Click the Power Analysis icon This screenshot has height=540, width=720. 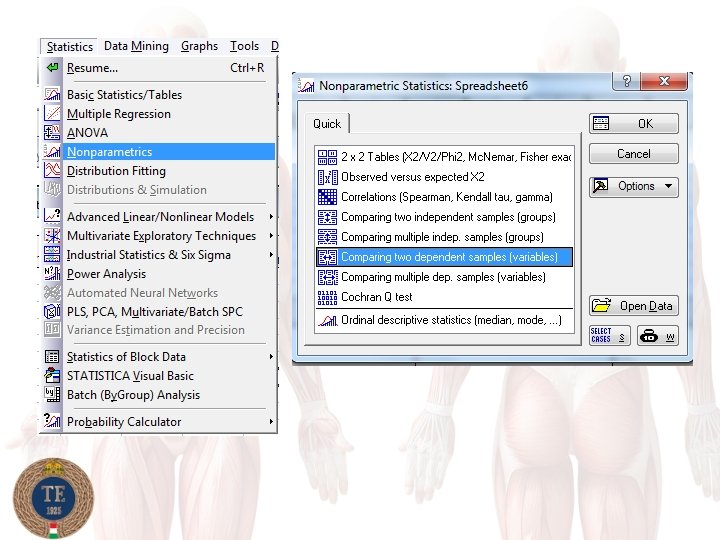(x=52, y=274)
